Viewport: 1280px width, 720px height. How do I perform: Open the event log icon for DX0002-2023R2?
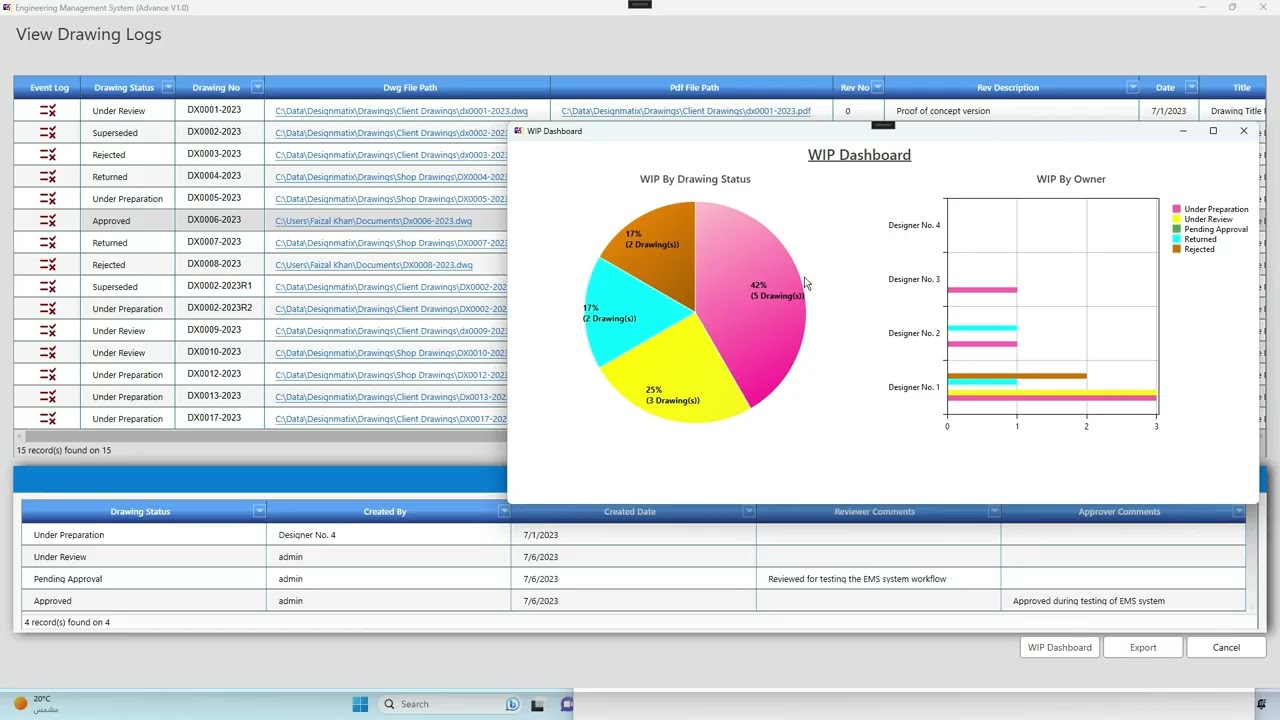click(48, 309)
